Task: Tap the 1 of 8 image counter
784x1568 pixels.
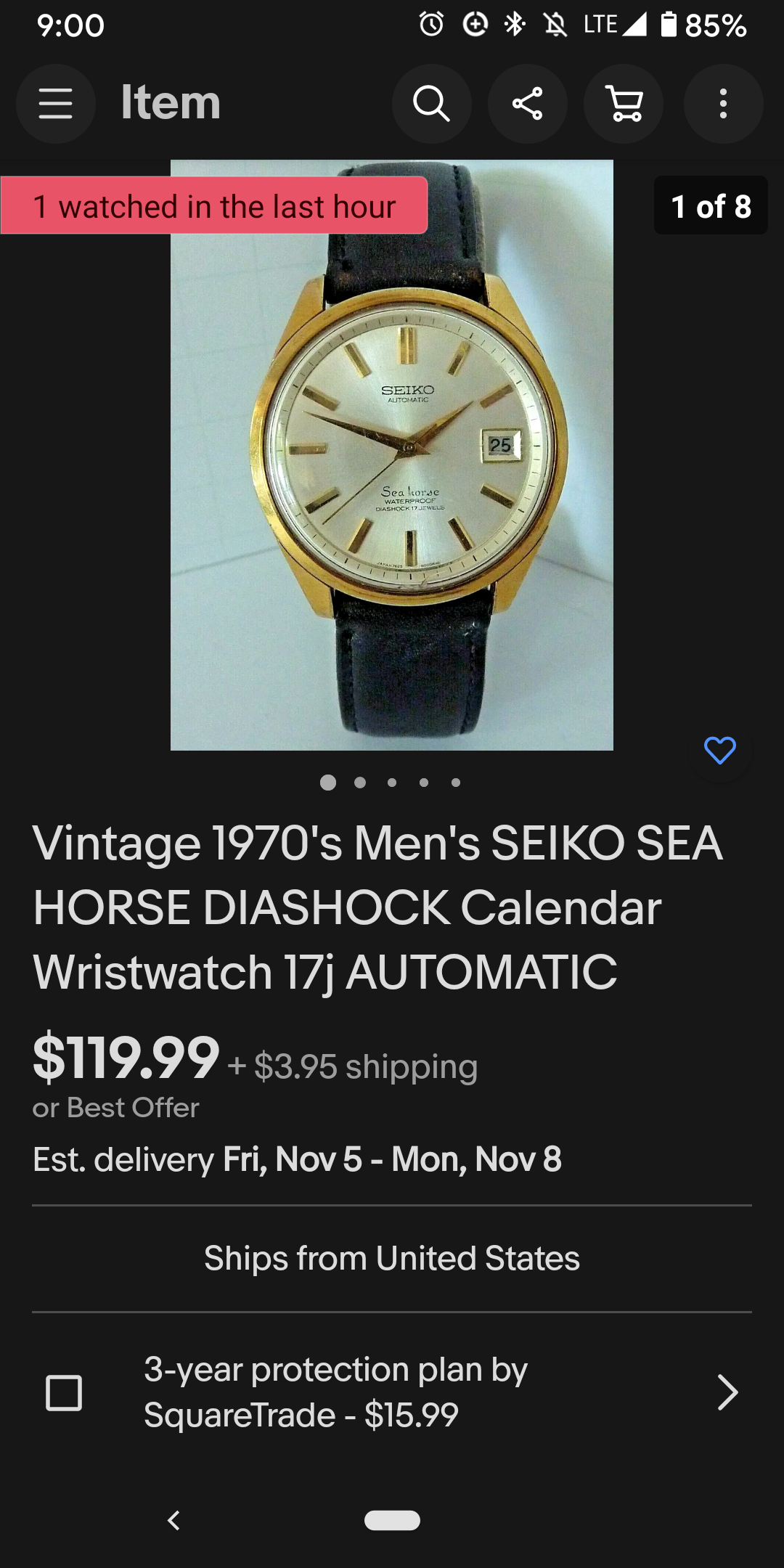Action: pyautogui.click(x=711, y=205)
